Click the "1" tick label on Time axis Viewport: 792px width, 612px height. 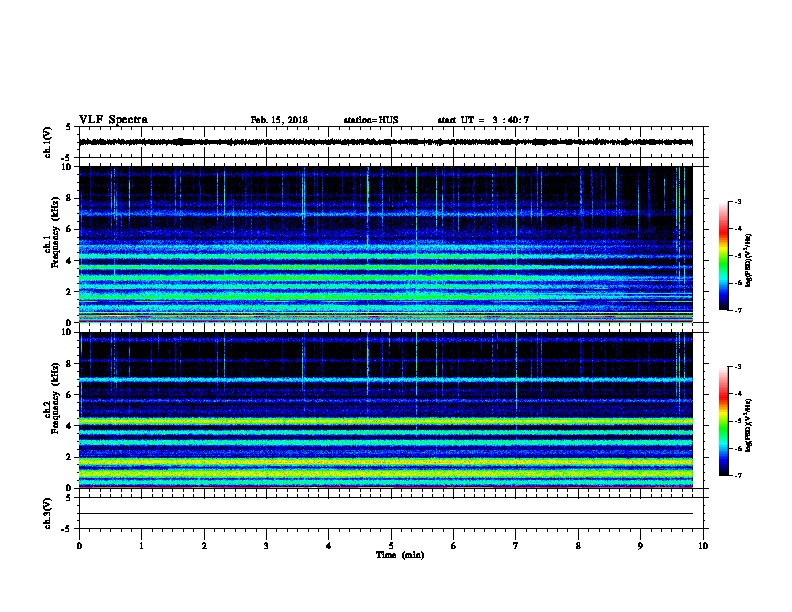click(141, 546)
